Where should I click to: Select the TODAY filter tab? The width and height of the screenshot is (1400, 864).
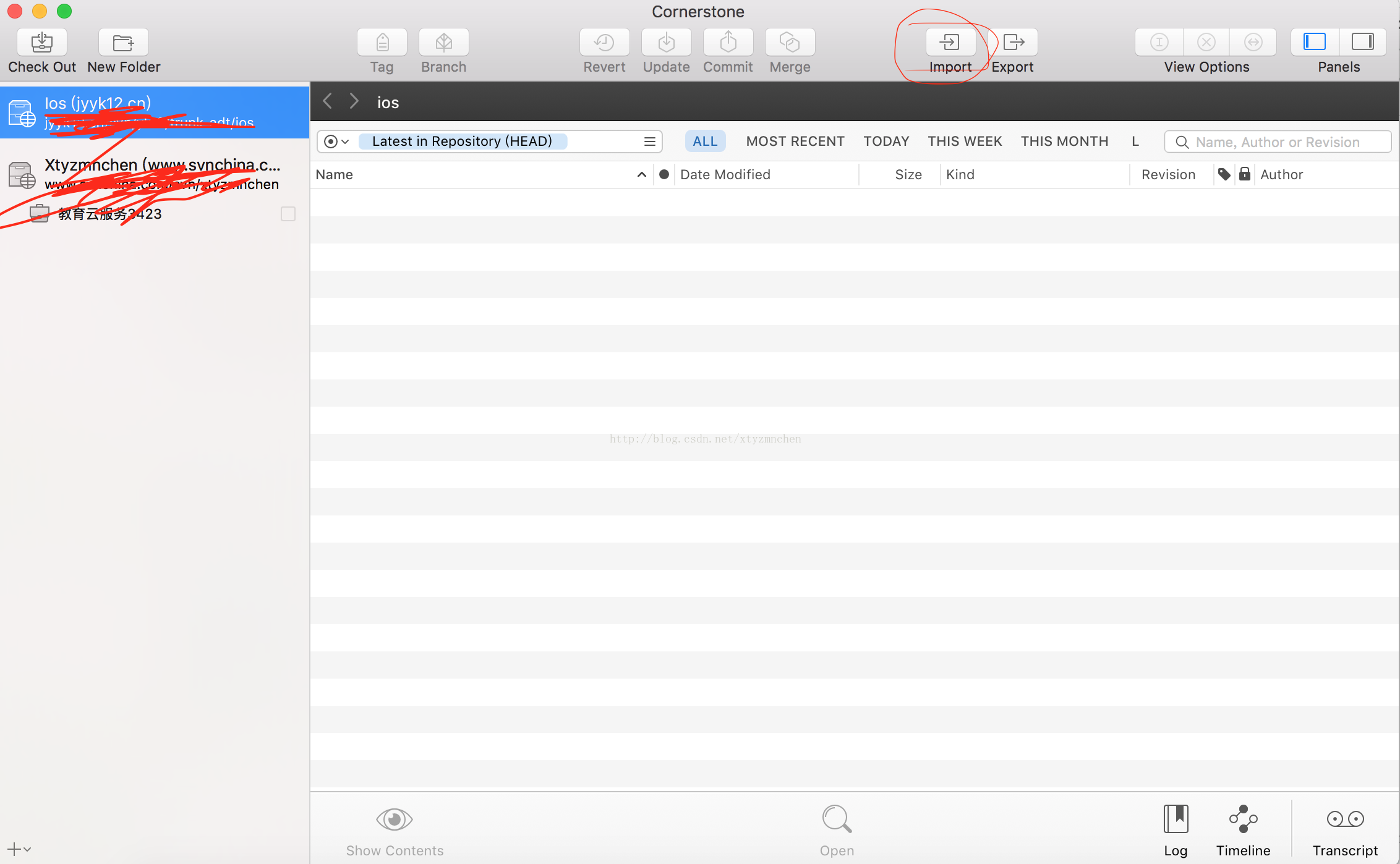[886, 142]
